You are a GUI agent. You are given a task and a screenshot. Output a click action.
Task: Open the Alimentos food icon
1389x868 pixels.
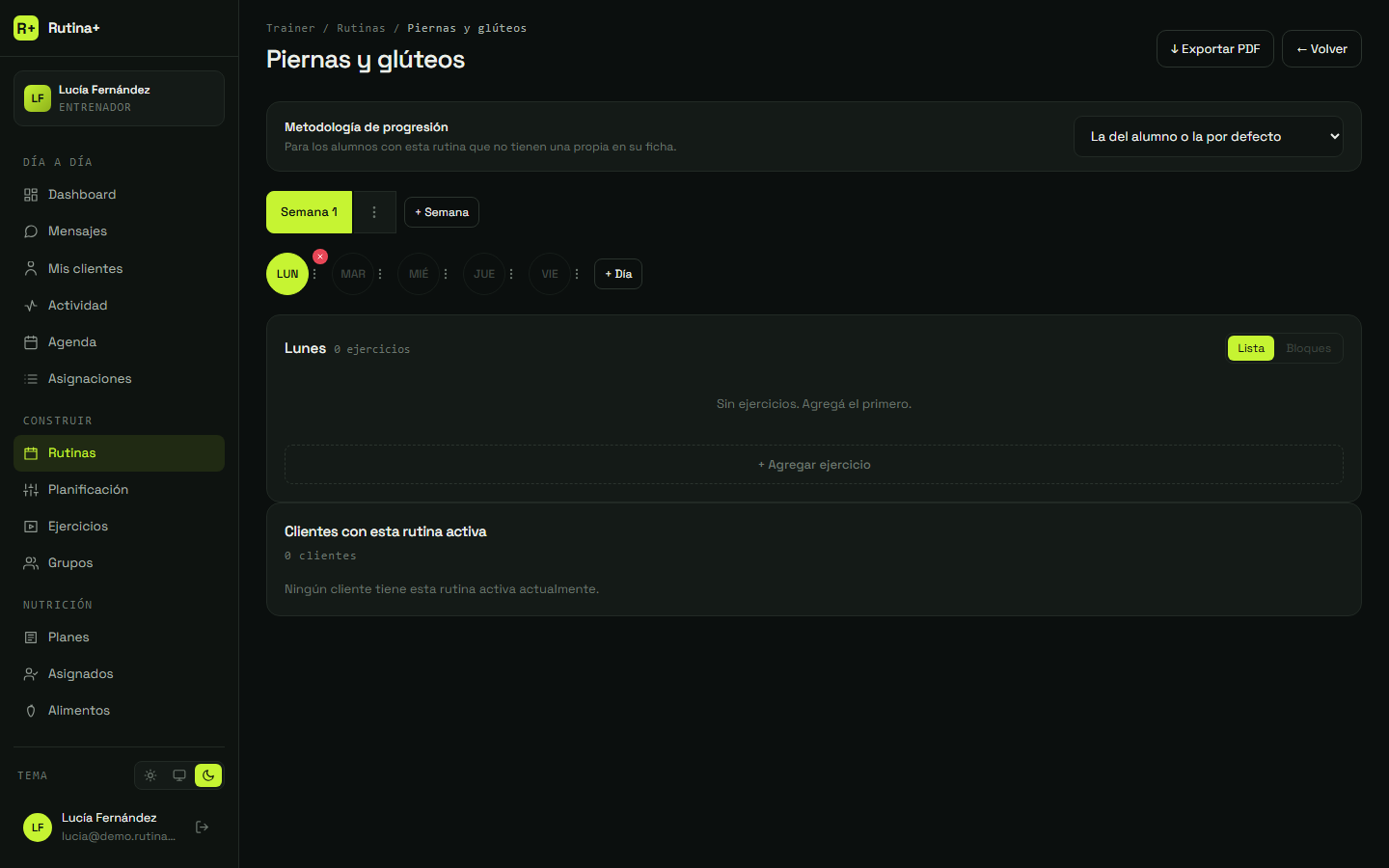pos(31,711)
